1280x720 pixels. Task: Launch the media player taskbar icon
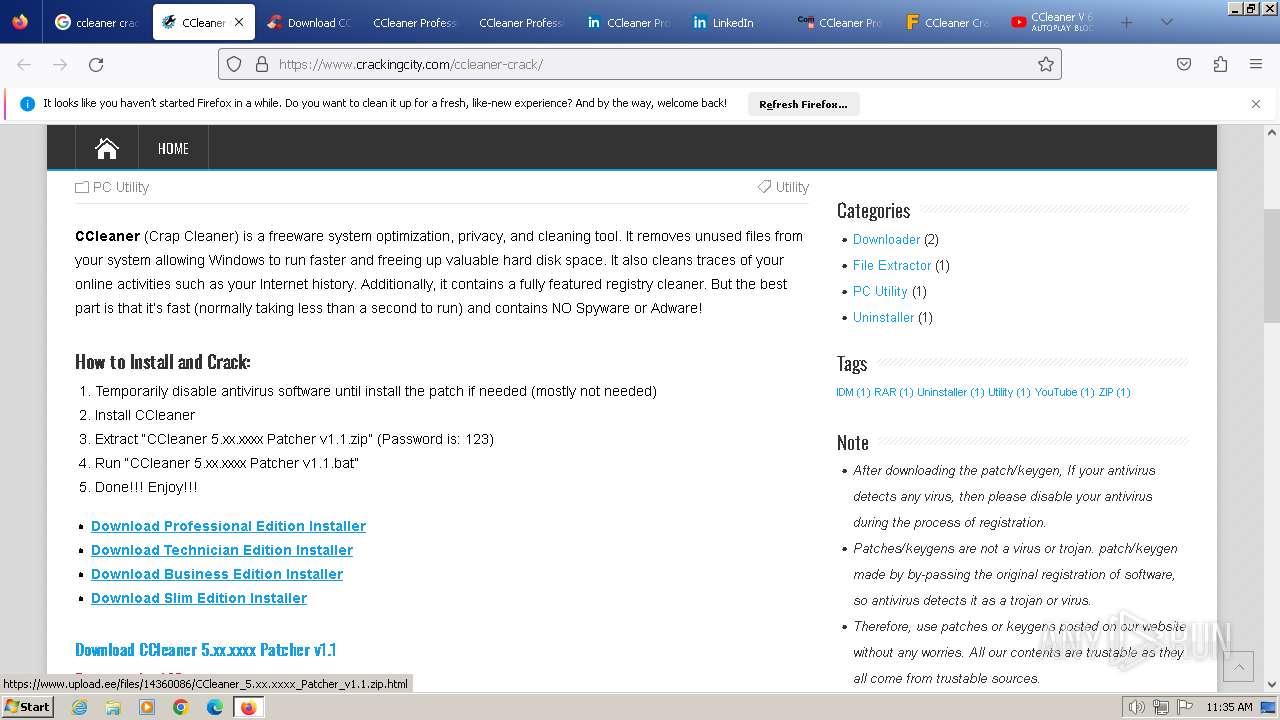pyautogui.click(x=147, y=707)
